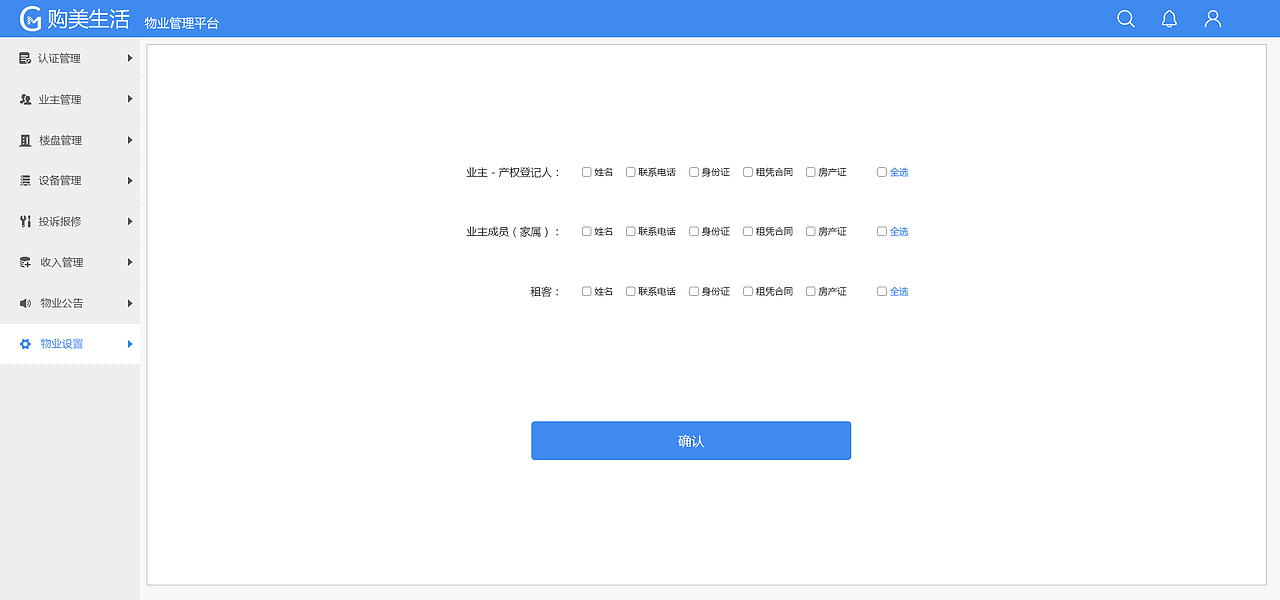Tick 全选 checkbox in 业主成员（家属） row
The height and width of the screenshot is (600, 1280).
[x=882, y=231]
